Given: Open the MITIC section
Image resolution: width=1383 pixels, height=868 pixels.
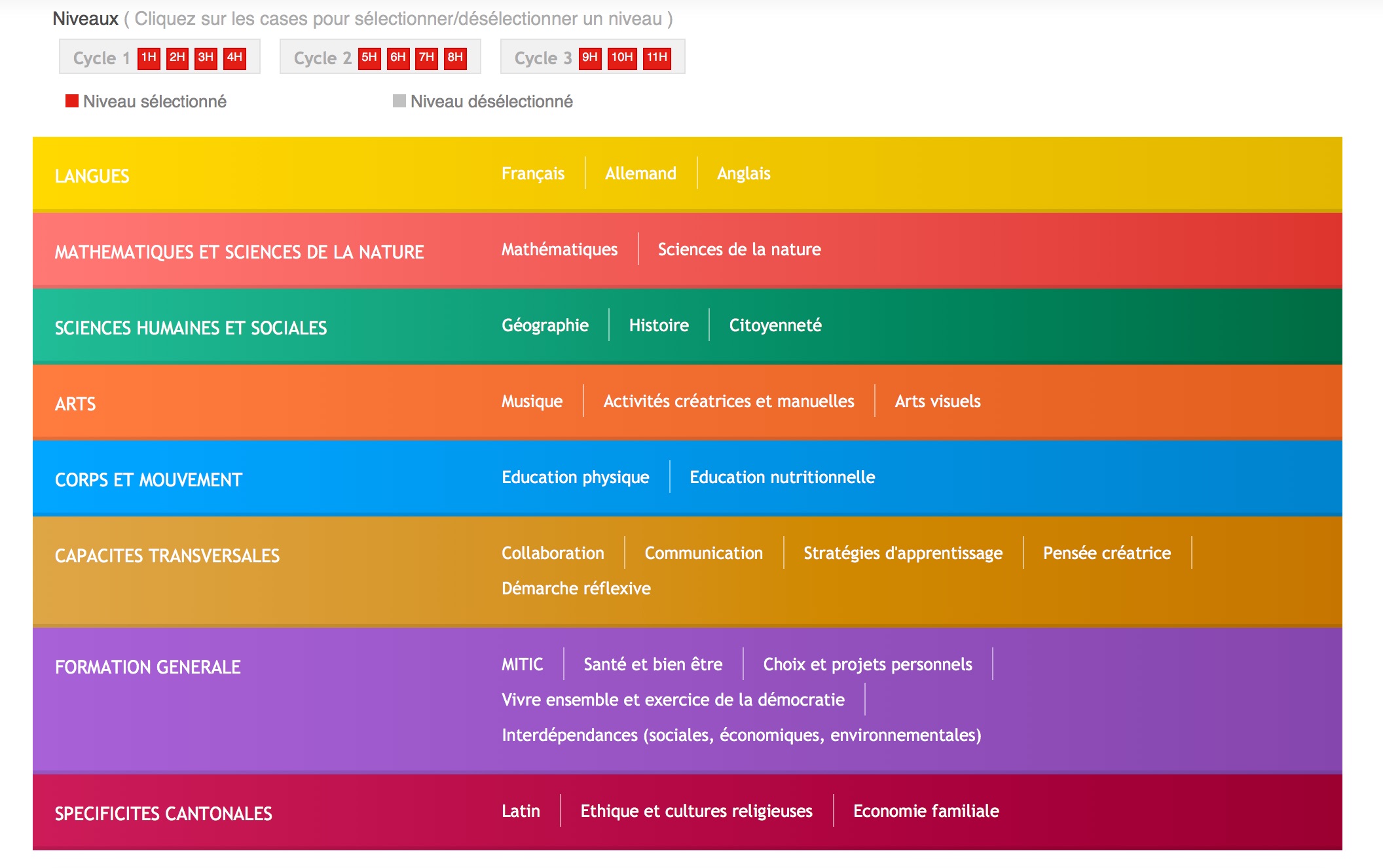Looking at the screenshot, I should point(522,664).
